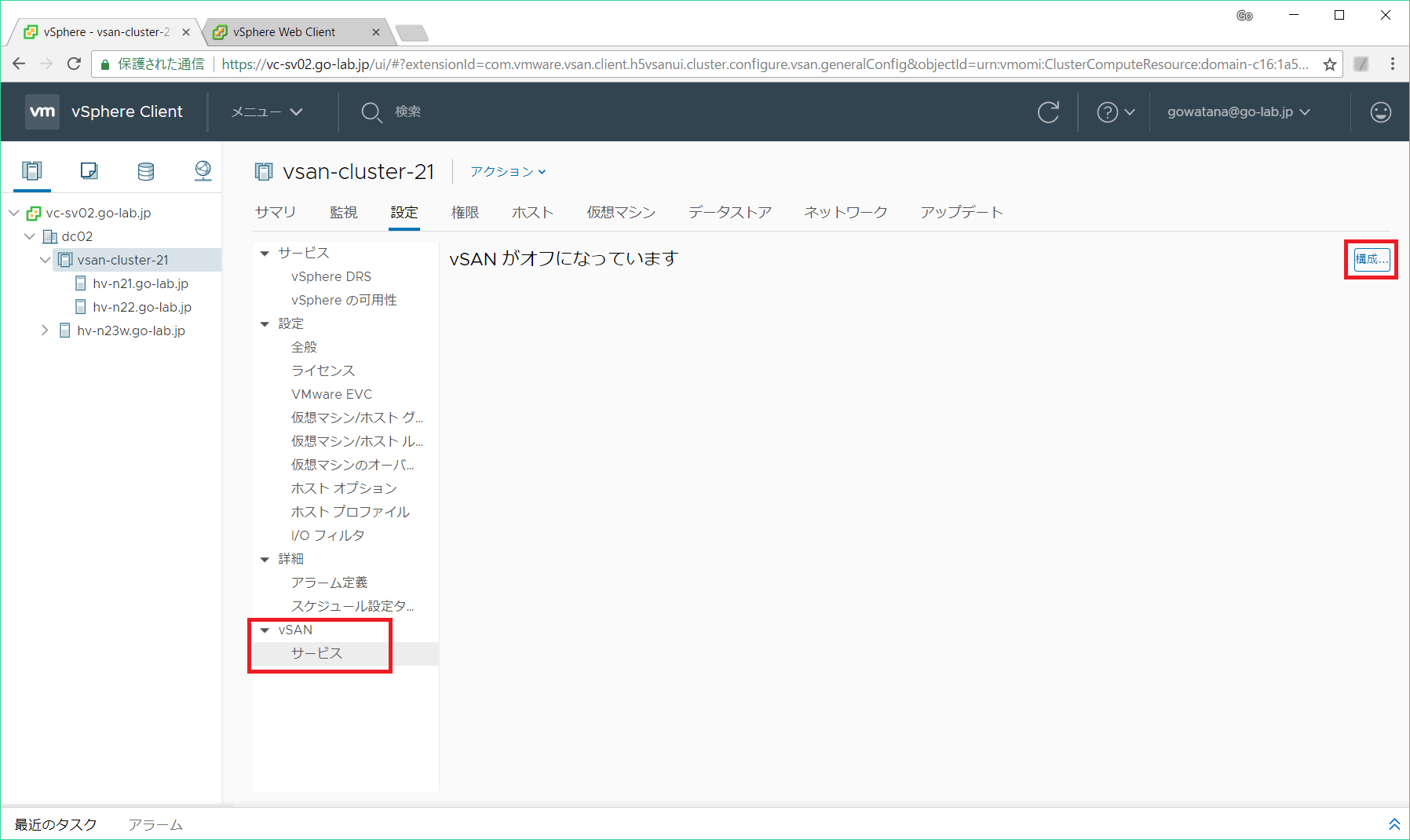
Task: Go back in browser history
Action: point(19,64)
